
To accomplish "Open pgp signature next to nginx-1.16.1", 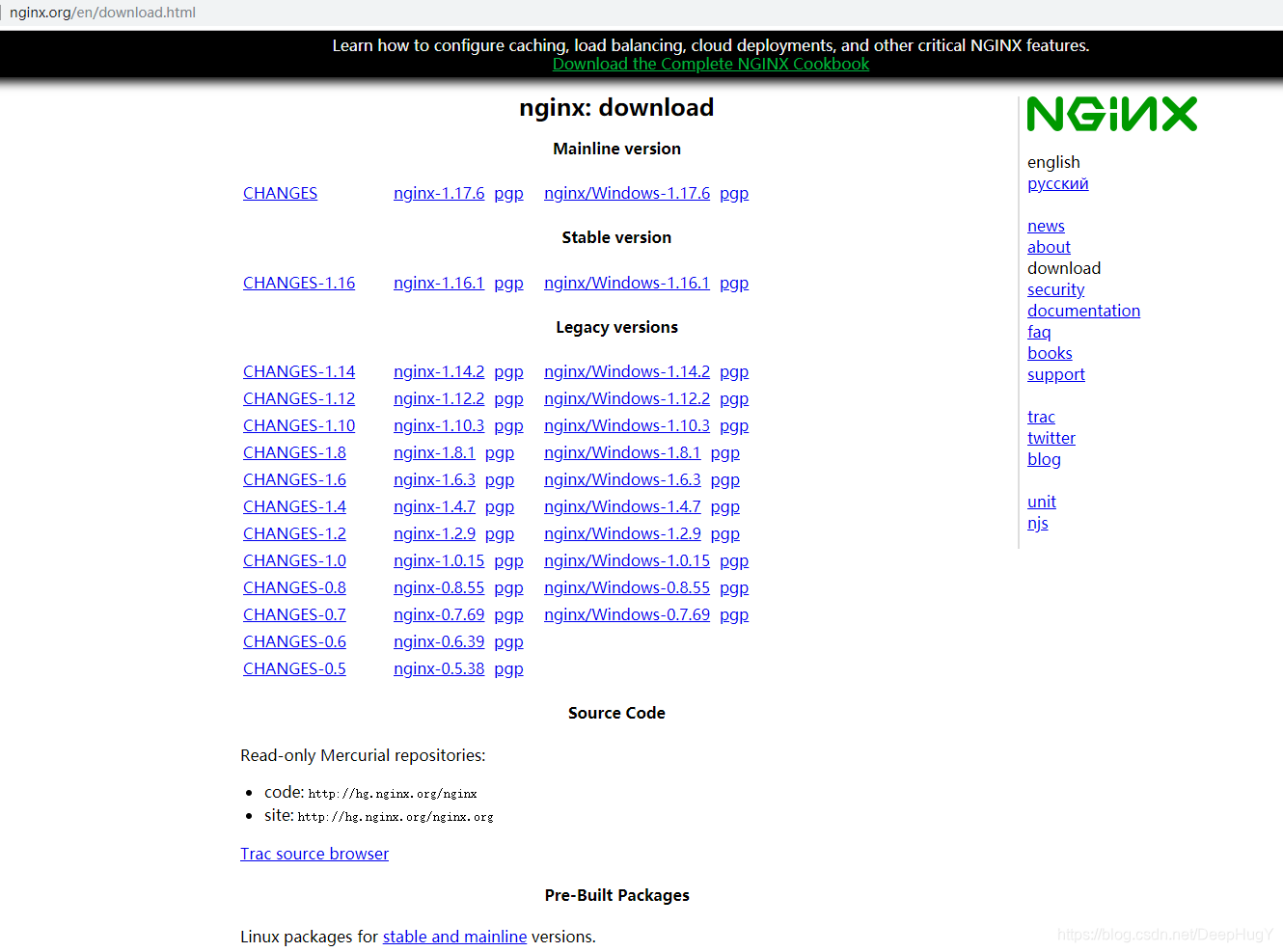I will 508,283.
